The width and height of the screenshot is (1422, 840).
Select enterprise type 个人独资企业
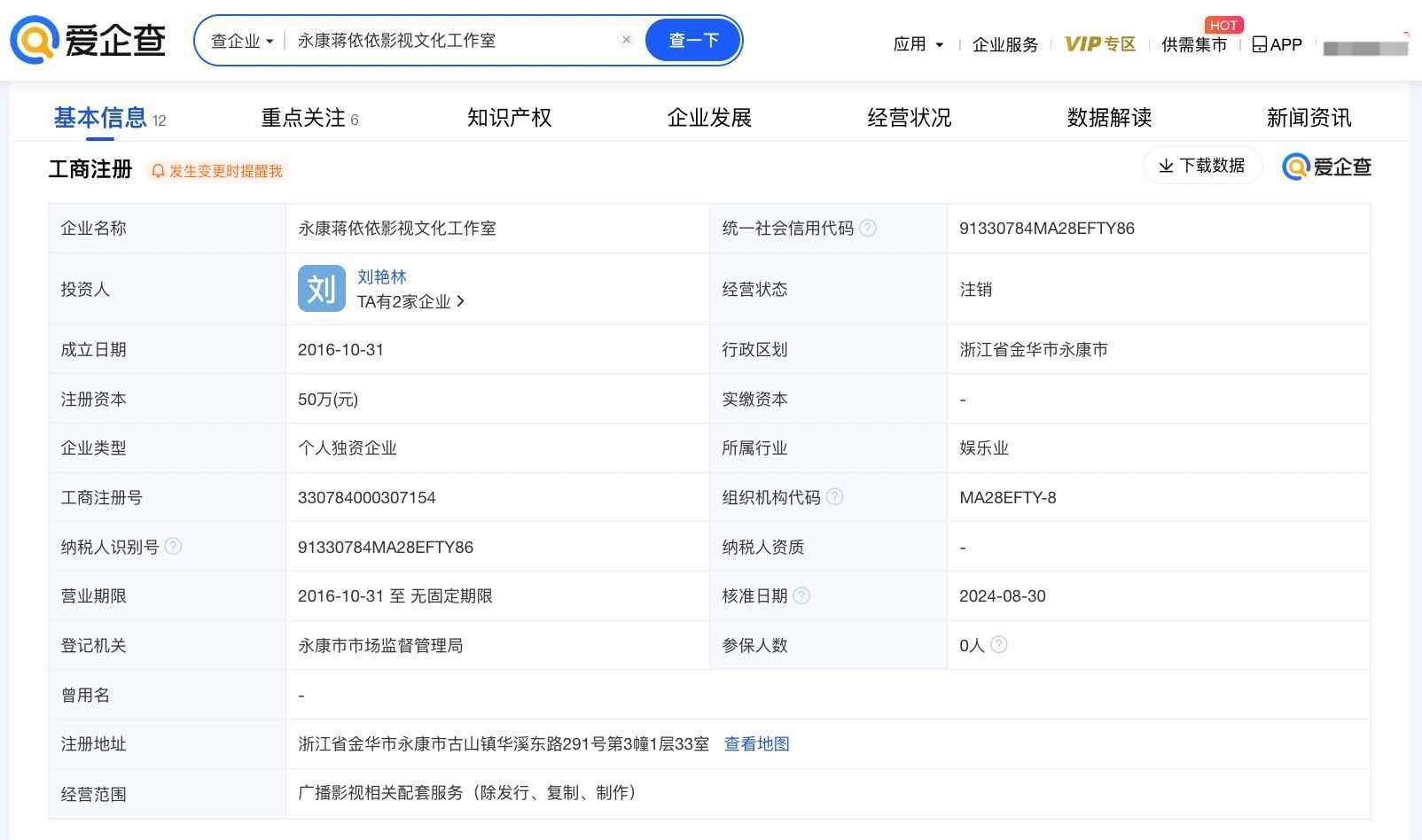tap(347, 448)
